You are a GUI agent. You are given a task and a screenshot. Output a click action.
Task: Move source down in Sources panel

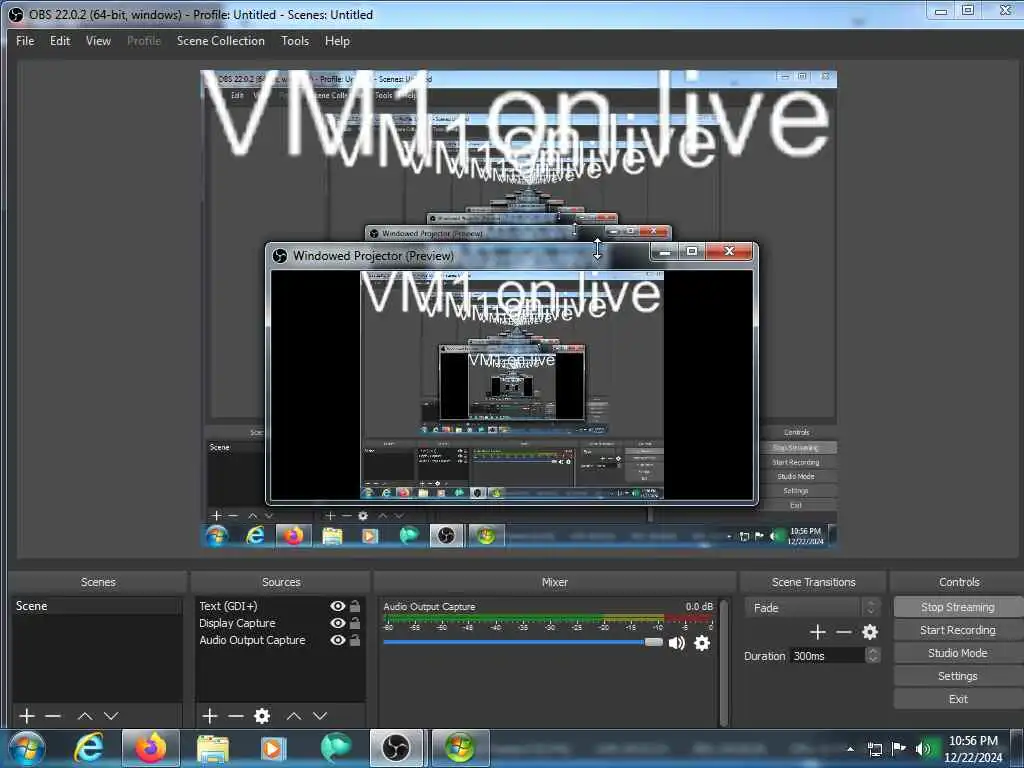click(320, 716)
